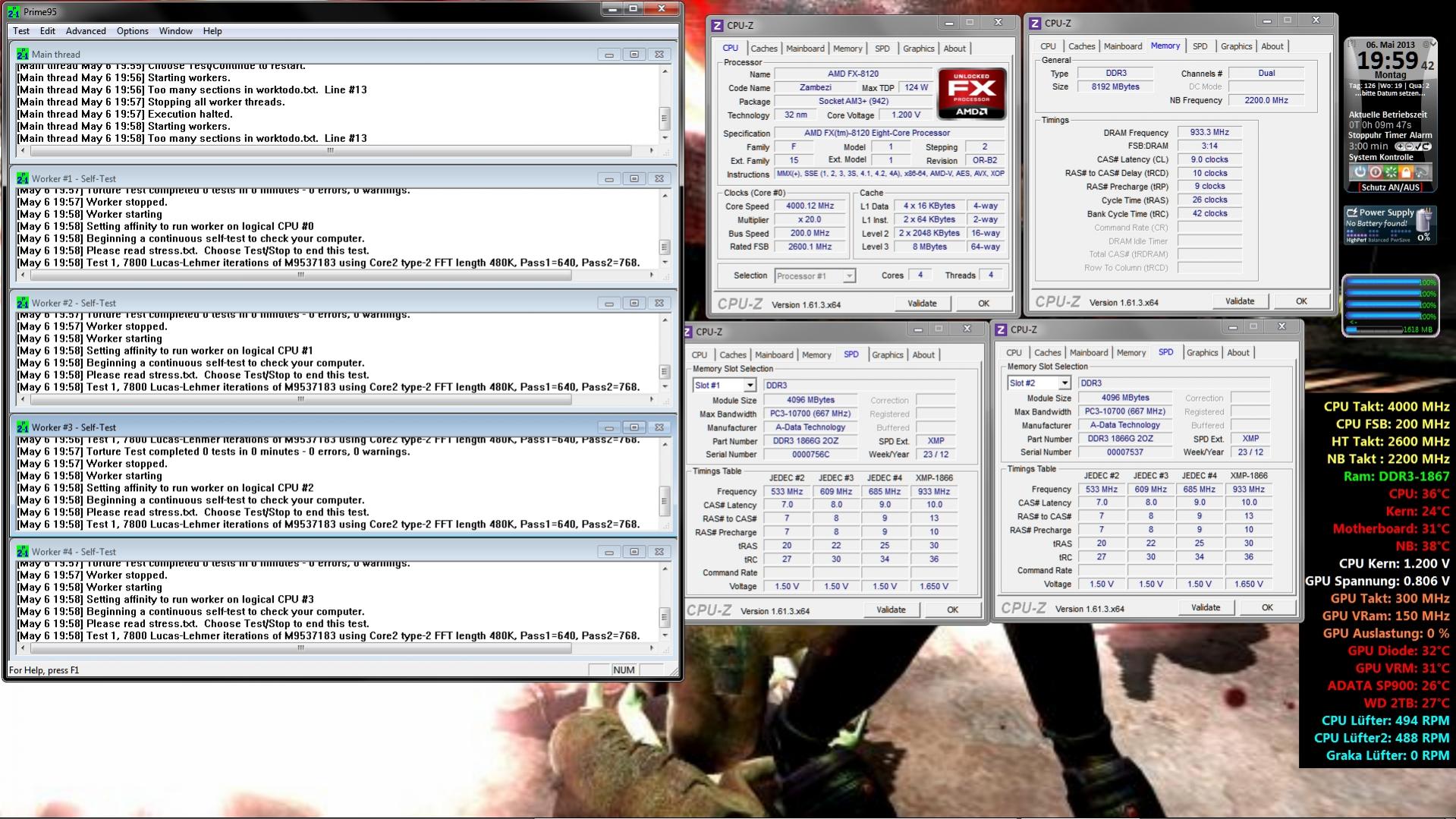Click the Serial Number 00007537 in Slot #2
This screenshot has height=819, width=1456.
(x=1124, y=452)
